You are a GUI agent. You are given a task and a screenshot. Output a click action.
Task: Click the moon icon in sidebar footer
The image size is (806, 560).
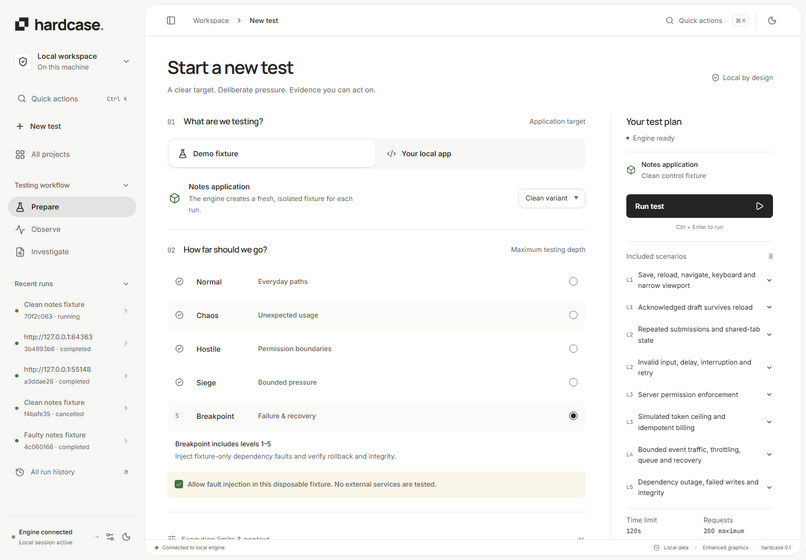(126, 537)
